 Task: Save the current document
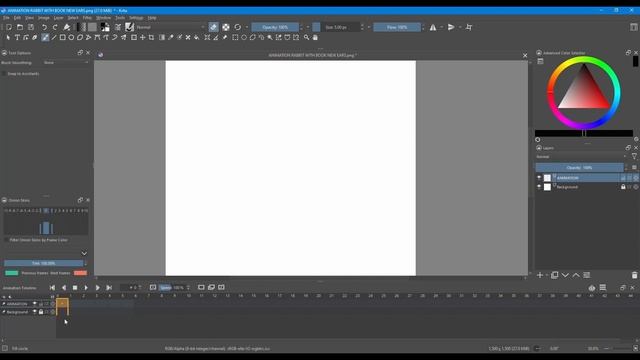pos(31,27)
